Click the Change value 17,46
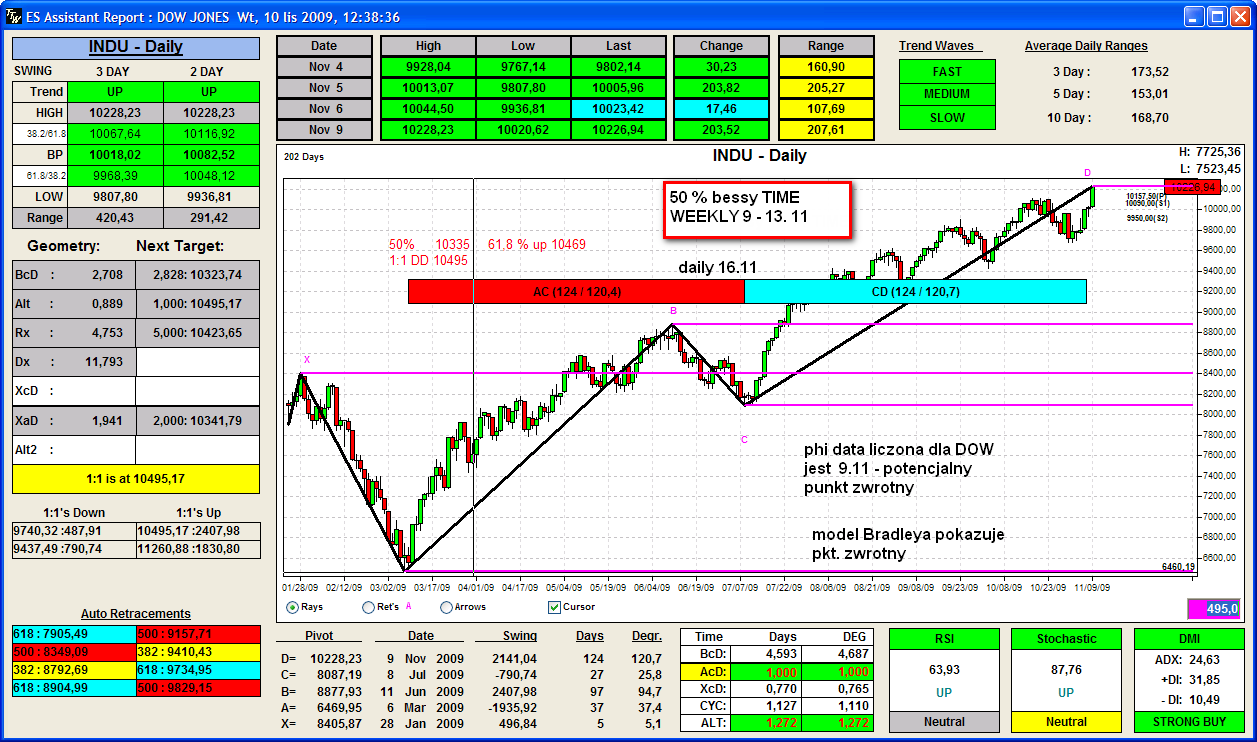The height and width of the screenshot is (742, 1257). [x=721, y=109]
